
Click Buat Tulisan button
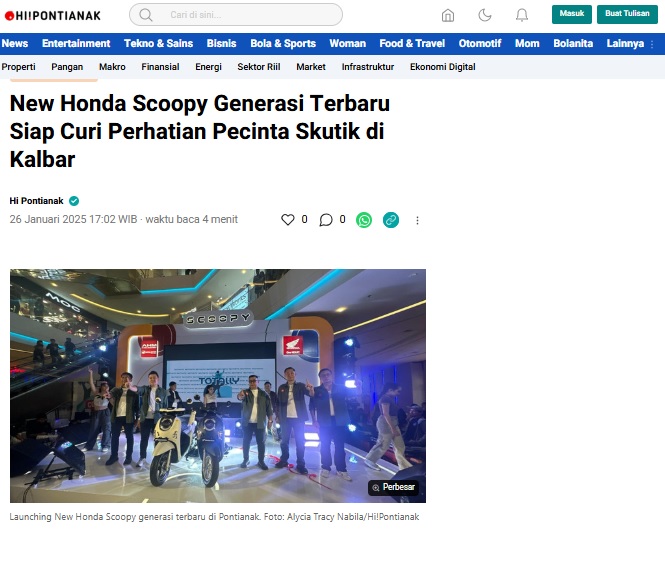coord(627,14)
